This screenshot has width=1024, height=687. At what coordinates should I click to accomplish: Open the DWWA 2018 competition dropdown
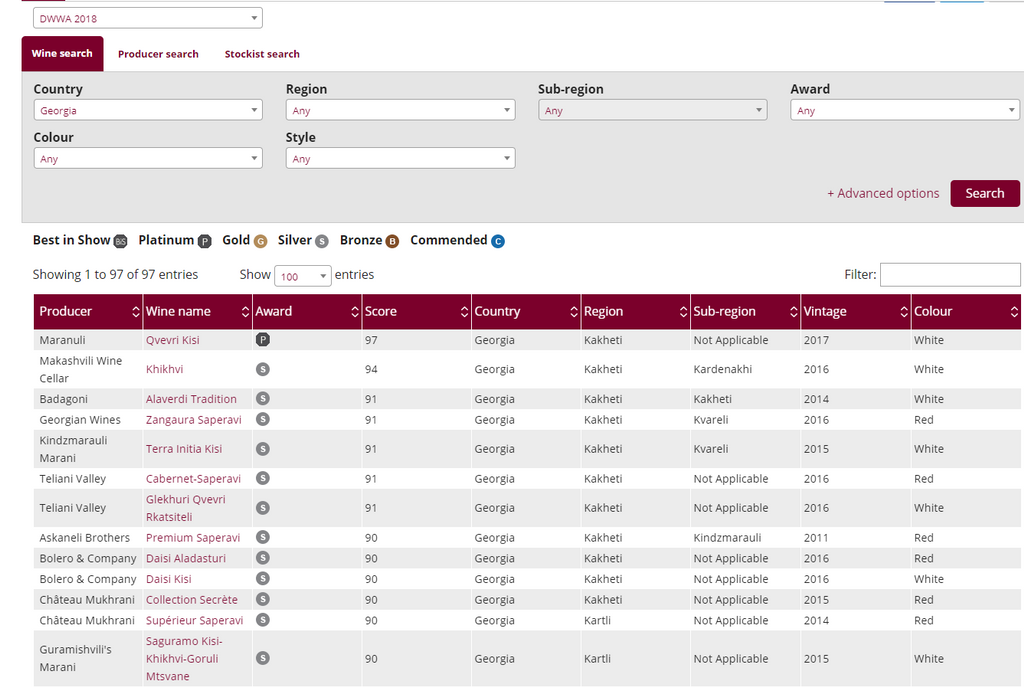pos(147,18)
